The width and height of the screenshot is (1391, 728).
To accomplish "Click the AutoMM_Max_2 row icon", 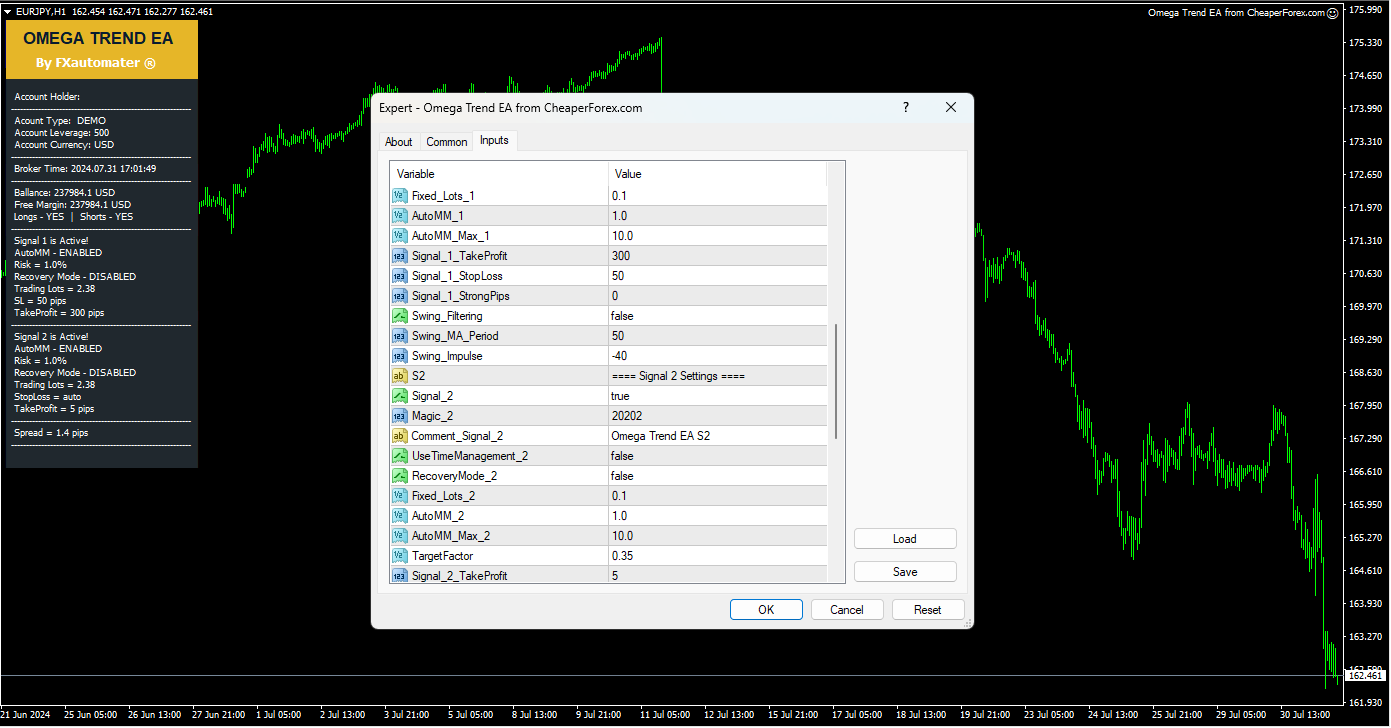I will [399, 536].
